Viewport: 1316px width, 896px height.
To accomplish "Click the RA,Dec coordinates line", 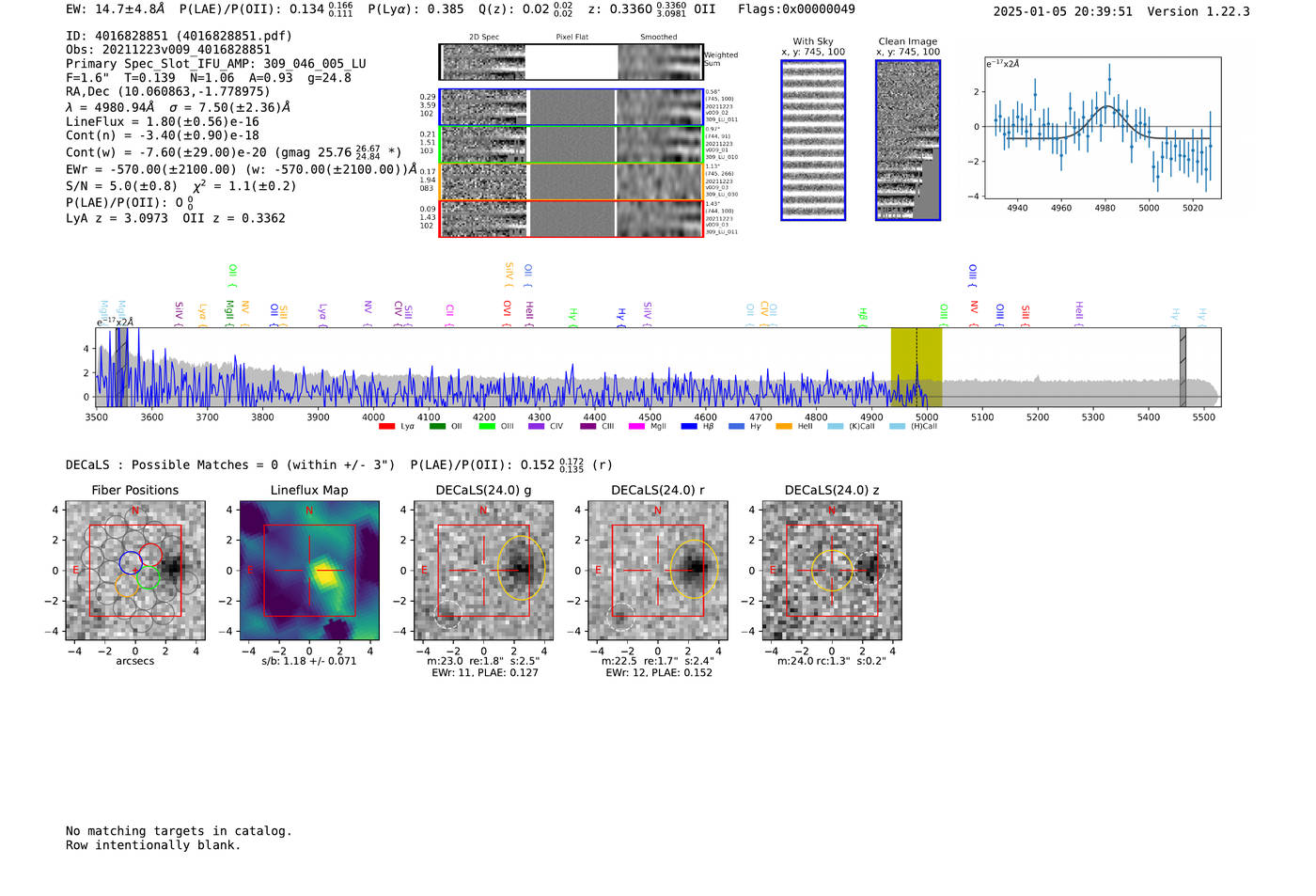I will (168, 91).
